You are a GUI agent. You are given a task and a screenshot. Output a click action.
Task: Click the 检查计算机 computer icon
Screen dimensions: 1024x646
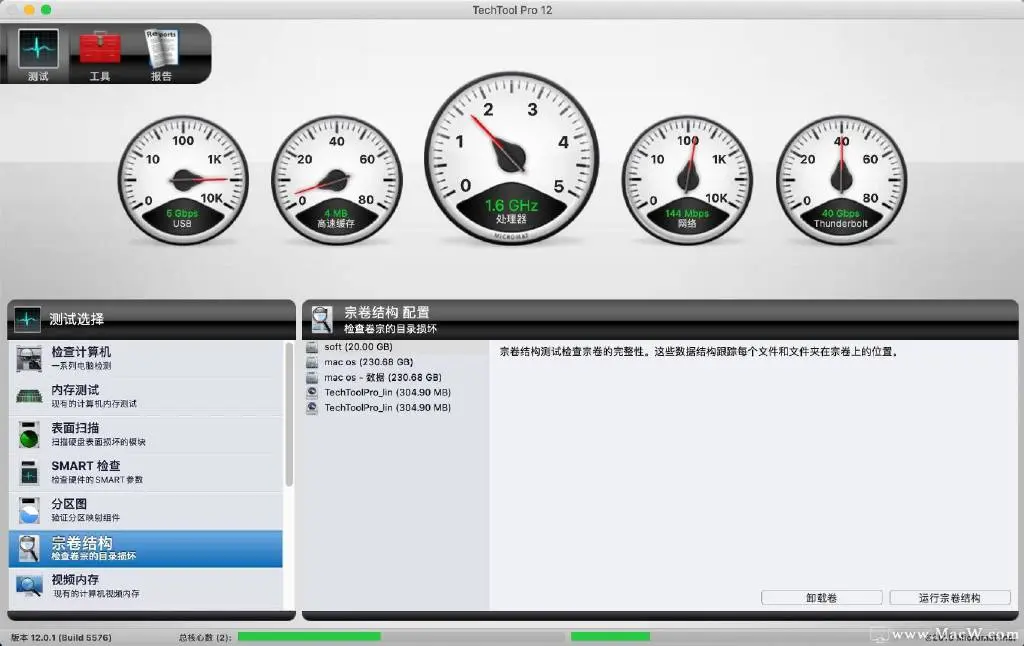[29, 359]
